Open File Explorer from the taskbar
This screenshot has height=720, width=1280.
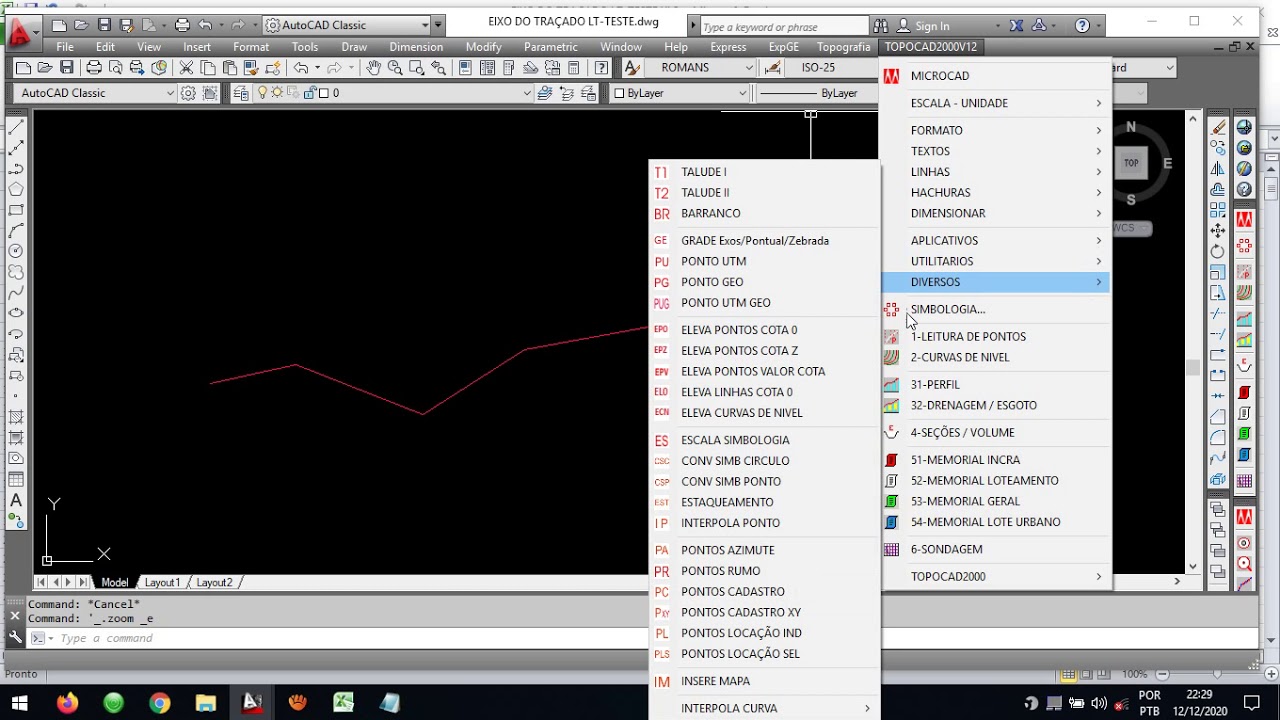click(205, 703)
